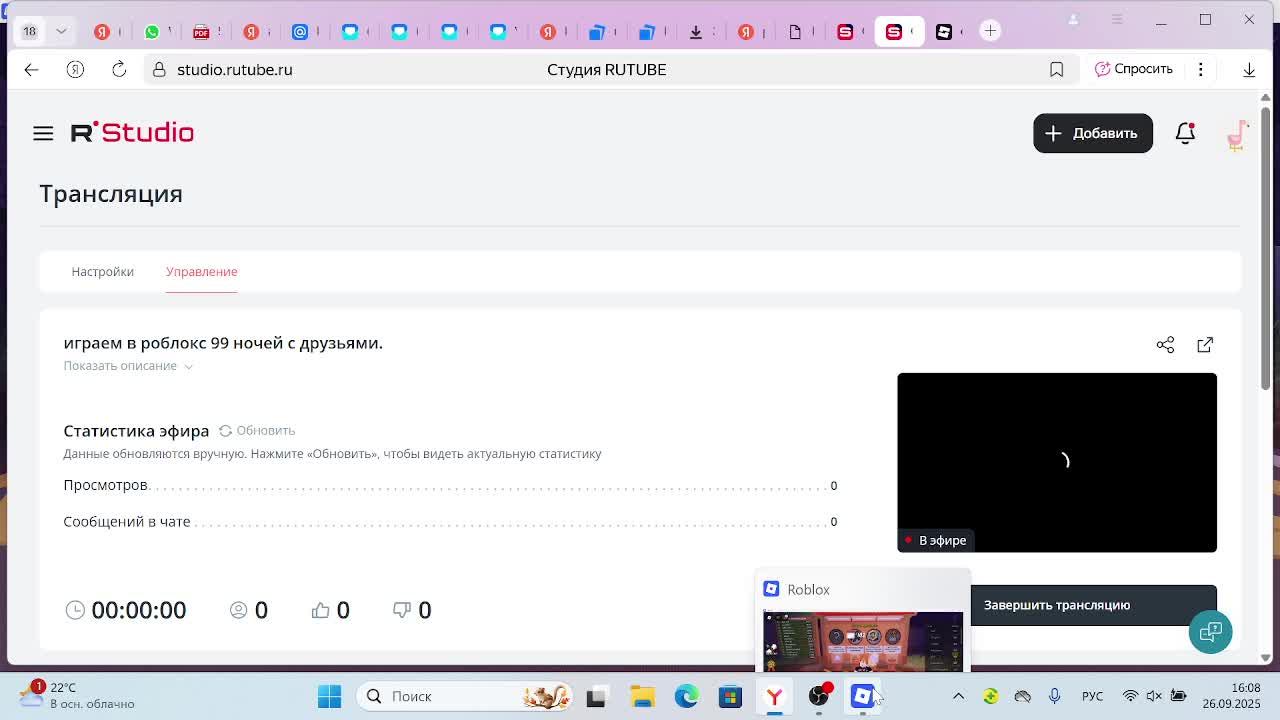This screenshot has height=720, width=1280.
Task: Open the notifications bell
Action: point(1185,133)
